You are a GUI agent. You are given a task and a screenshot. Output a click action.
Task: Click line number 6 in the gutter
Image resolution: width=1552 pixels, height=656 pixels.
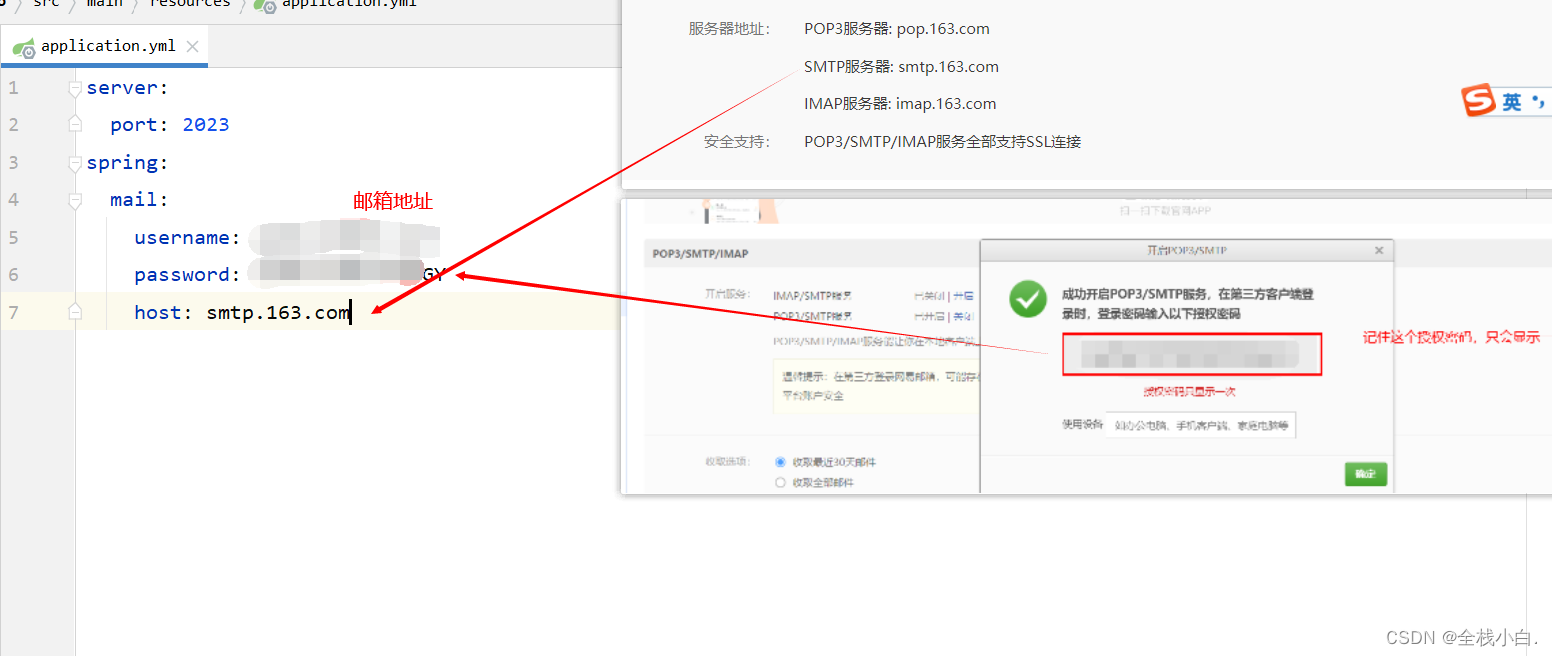tap(13, 275)
